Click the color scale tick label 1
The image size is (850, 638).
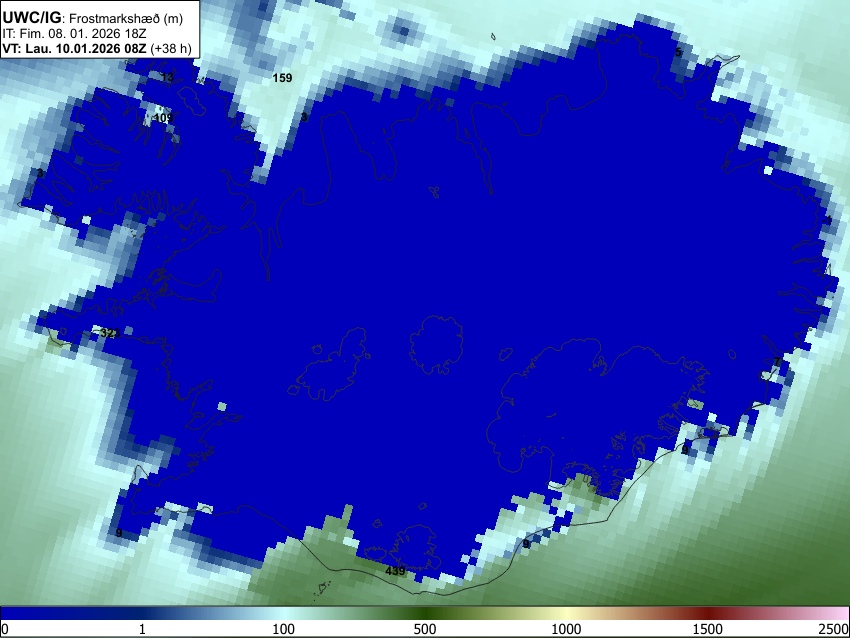pyautogui.click(x=142, y=629)
